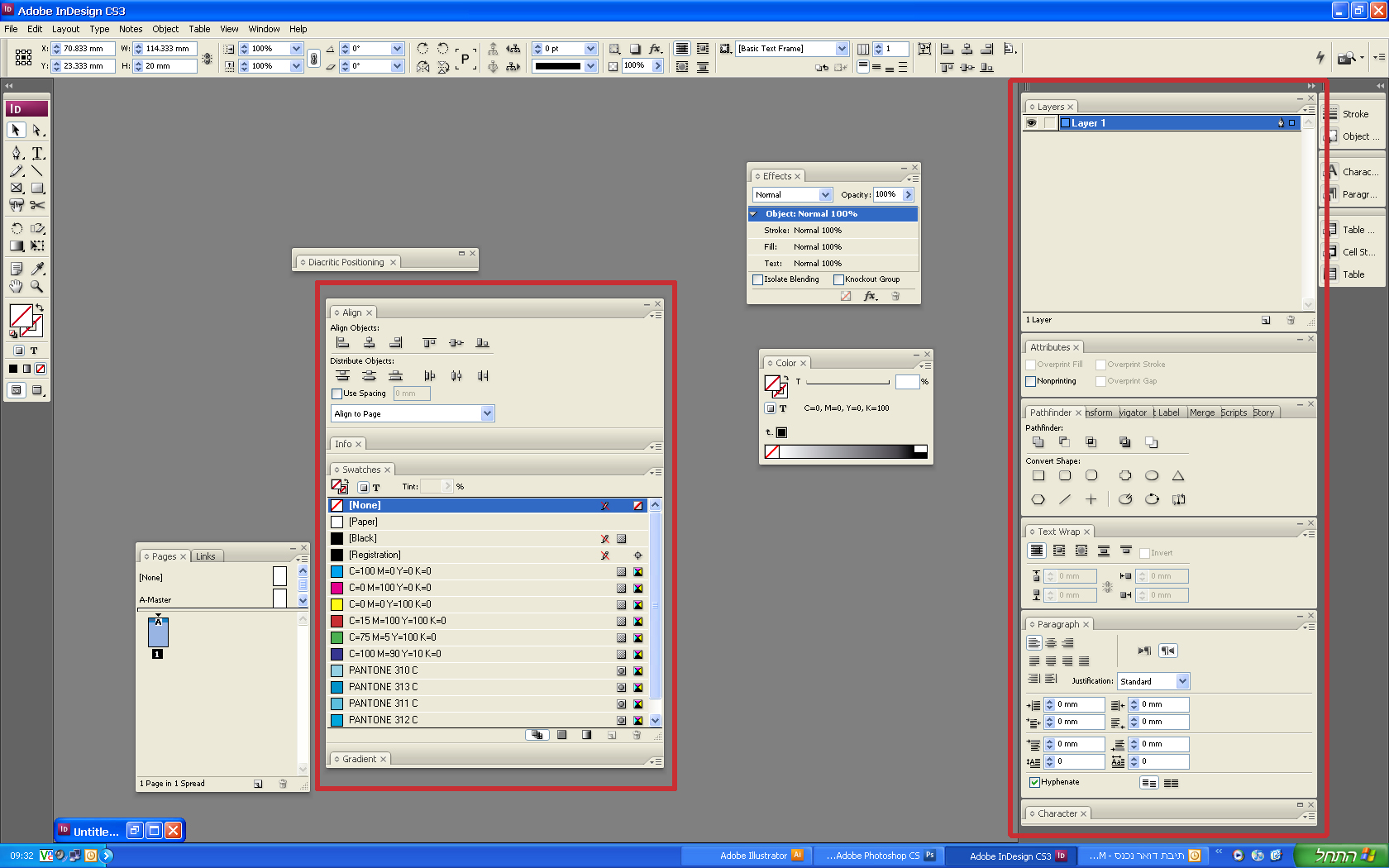
Task: Switch to Scripts tab beside Pathfinder
Action: pyautogui.click(x=1234, y=413)
